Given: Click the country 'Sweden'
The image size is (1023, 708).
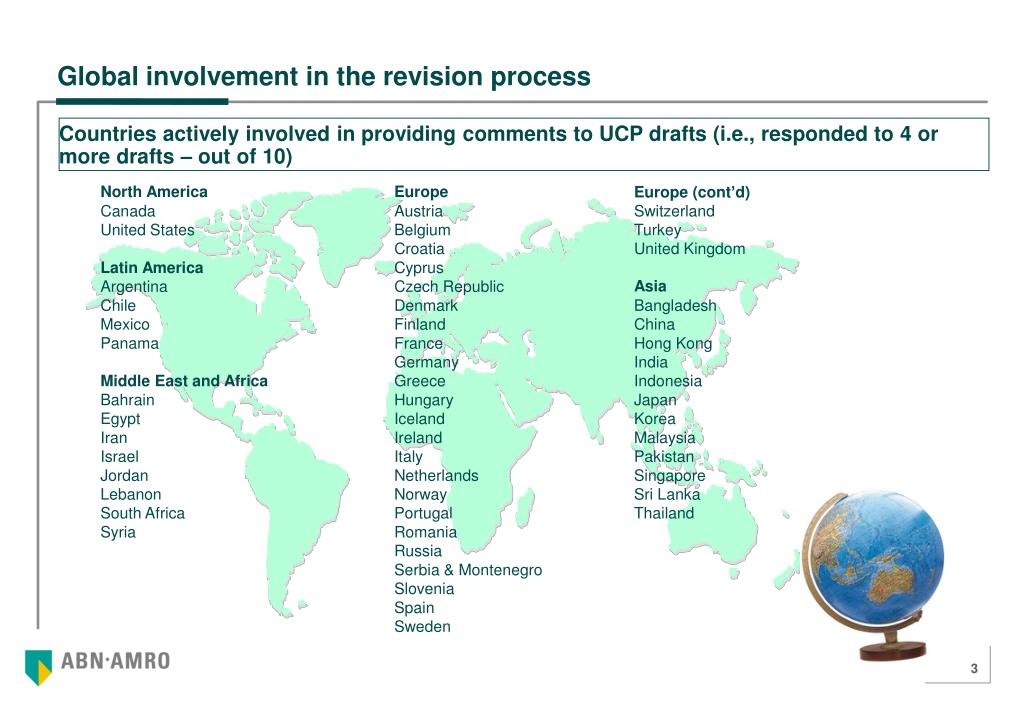Looking at the screenshot, I should coord(422,627).
